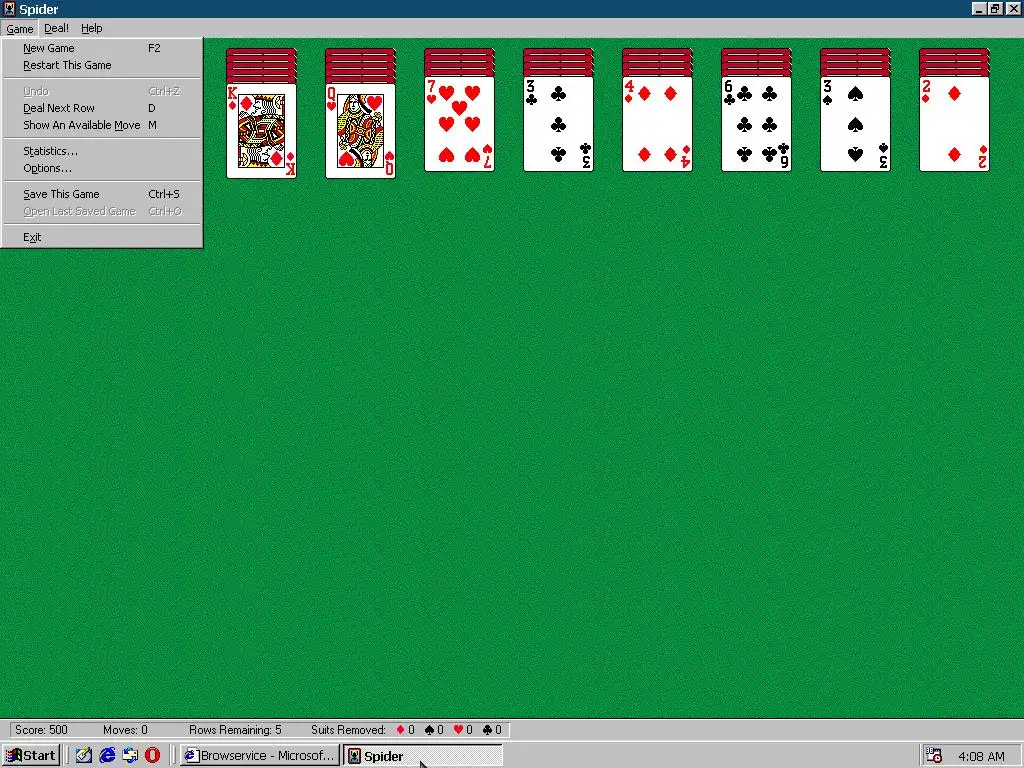Click the heart suits removed icon

tap(458, 729)
